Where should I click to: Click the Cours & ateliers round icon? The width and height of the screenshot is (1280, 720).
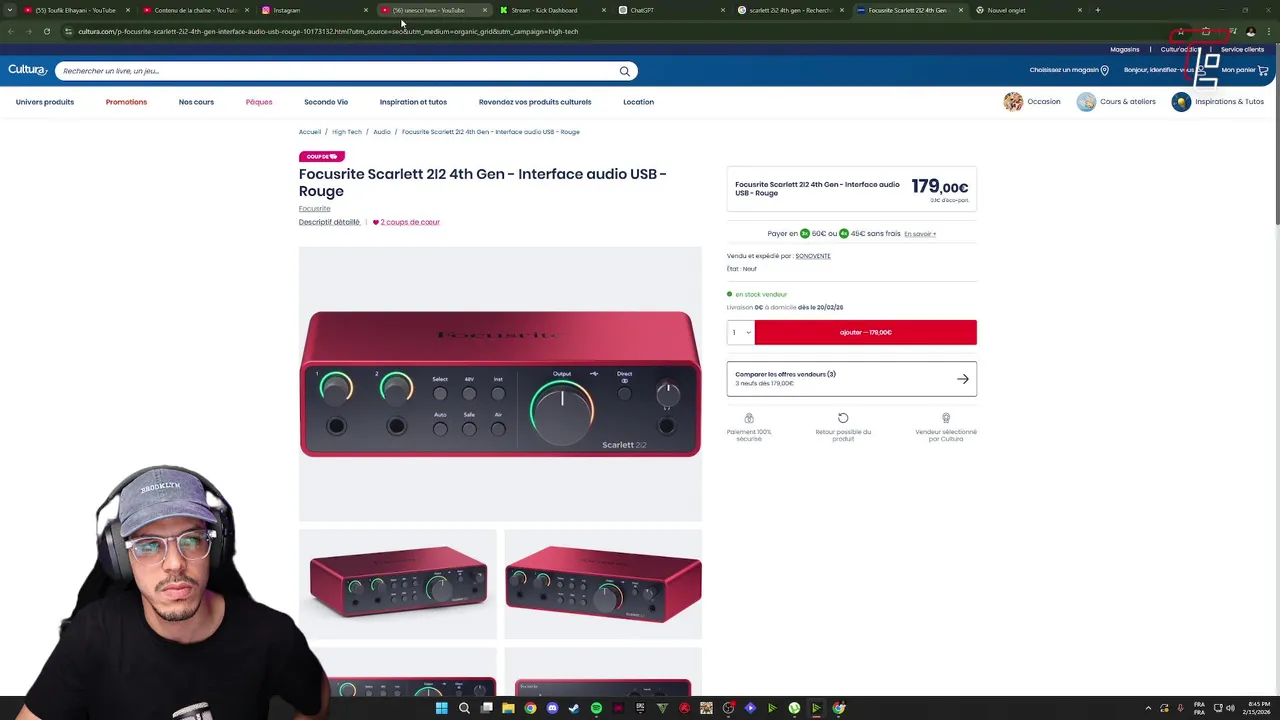pos(1086,101)
